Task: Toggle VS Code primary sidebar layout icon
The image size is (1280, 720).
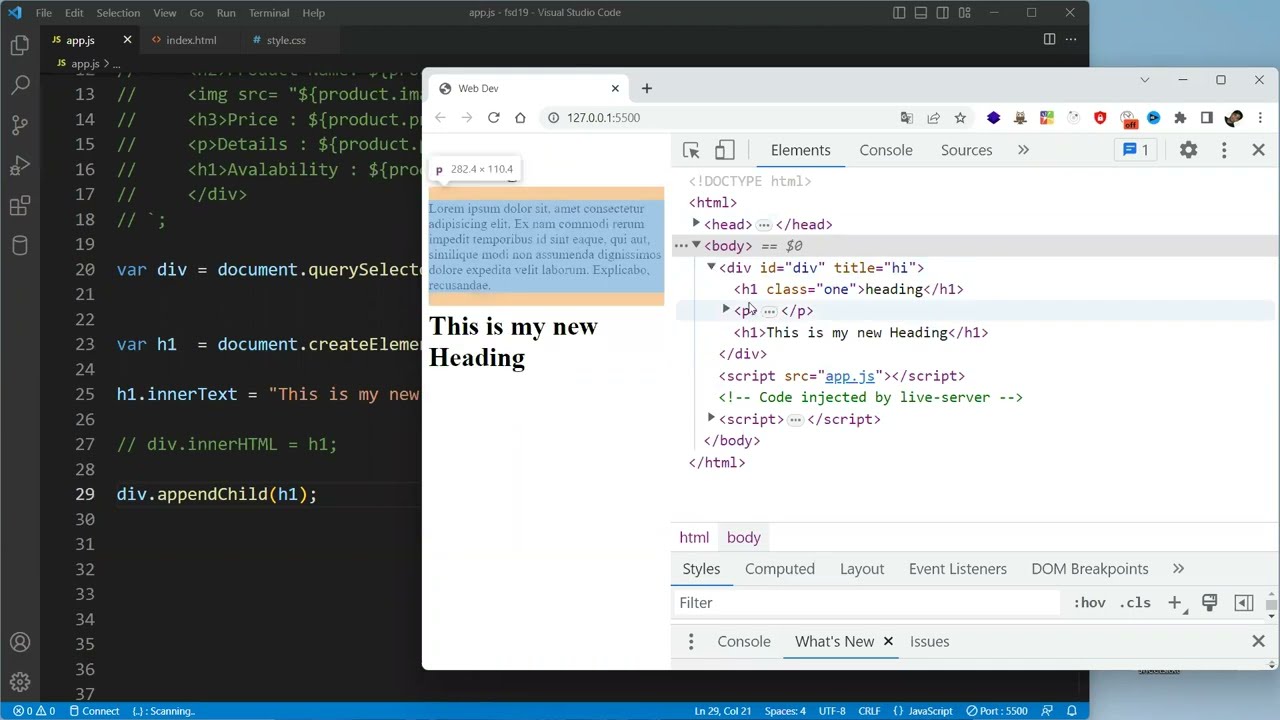Action: [899, 12]
